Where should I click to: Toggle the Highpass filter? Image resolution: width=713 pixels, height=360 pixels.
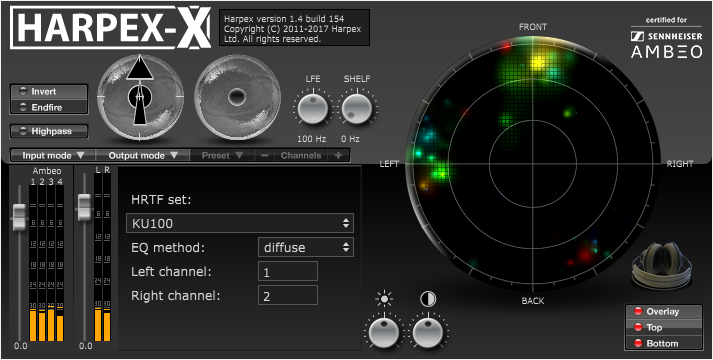(x=49, y=131)
